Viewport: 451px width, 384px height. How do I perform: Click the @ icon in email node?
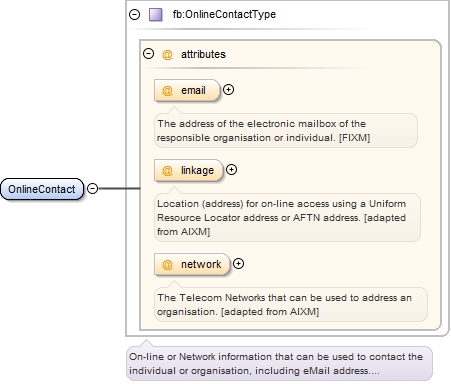point(167,90)
